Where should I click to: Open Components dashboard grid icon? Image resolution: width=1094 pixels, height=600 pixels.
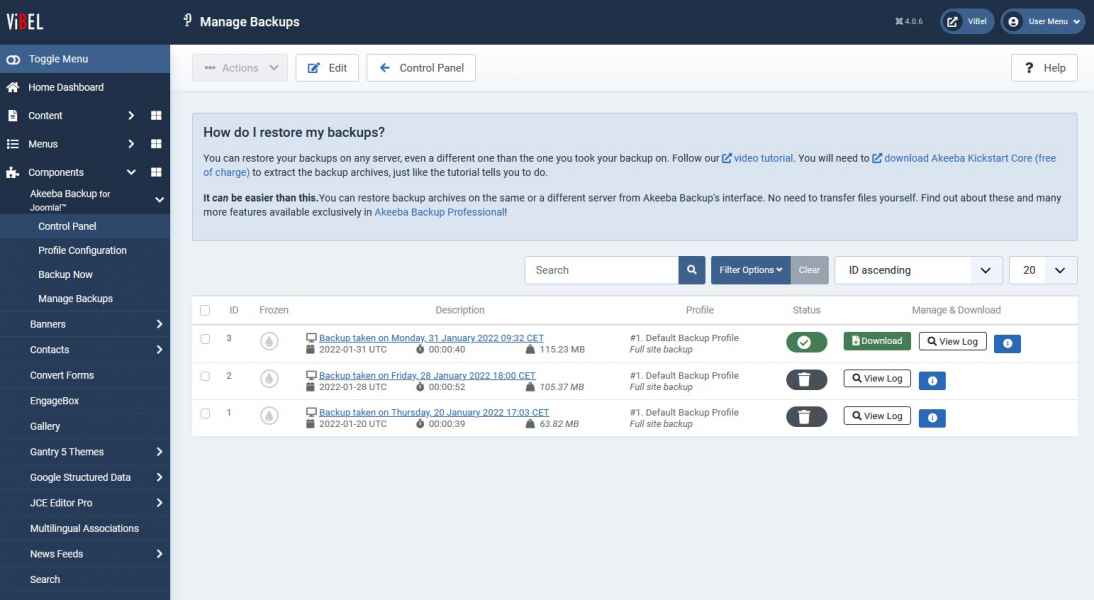156,172
